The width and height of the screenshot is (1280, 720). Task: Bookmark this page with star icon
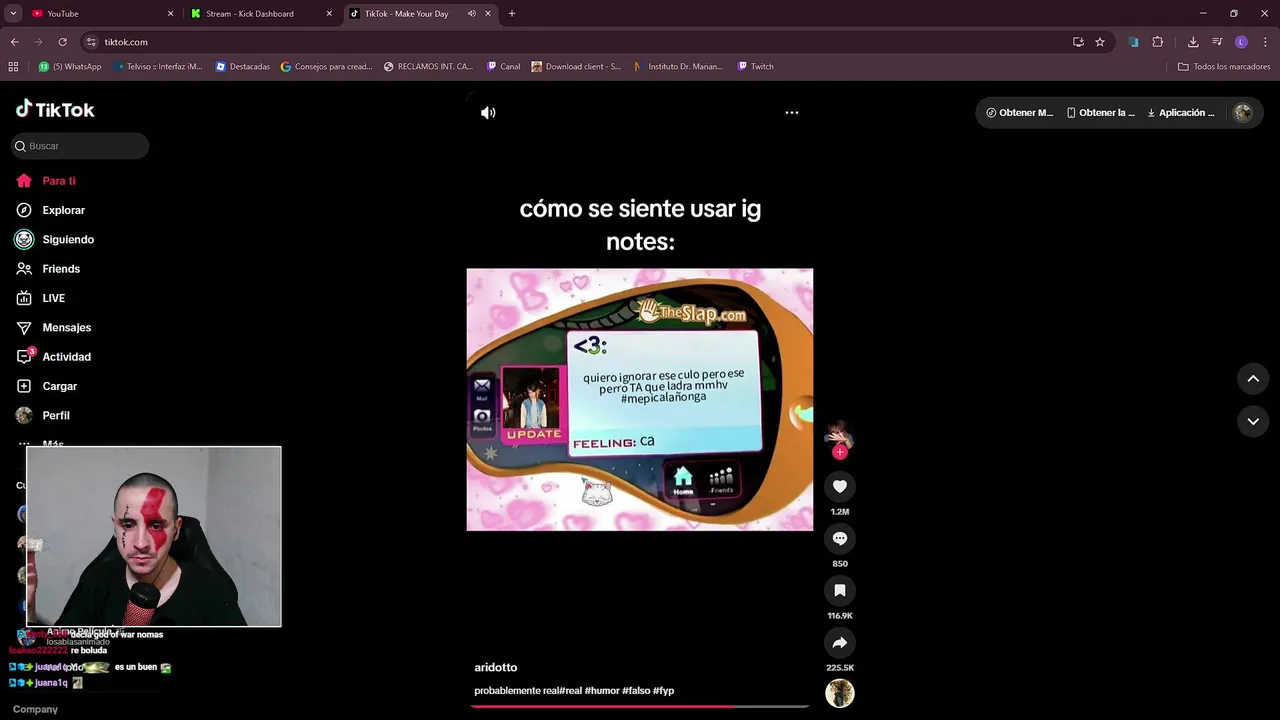[x=1100, y=42]
